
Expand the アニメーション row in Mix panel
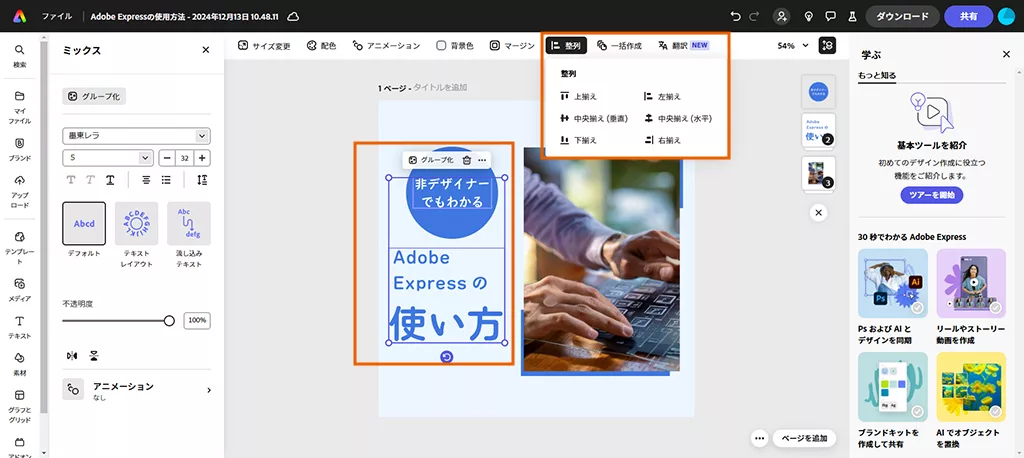(x=136, y=390)
